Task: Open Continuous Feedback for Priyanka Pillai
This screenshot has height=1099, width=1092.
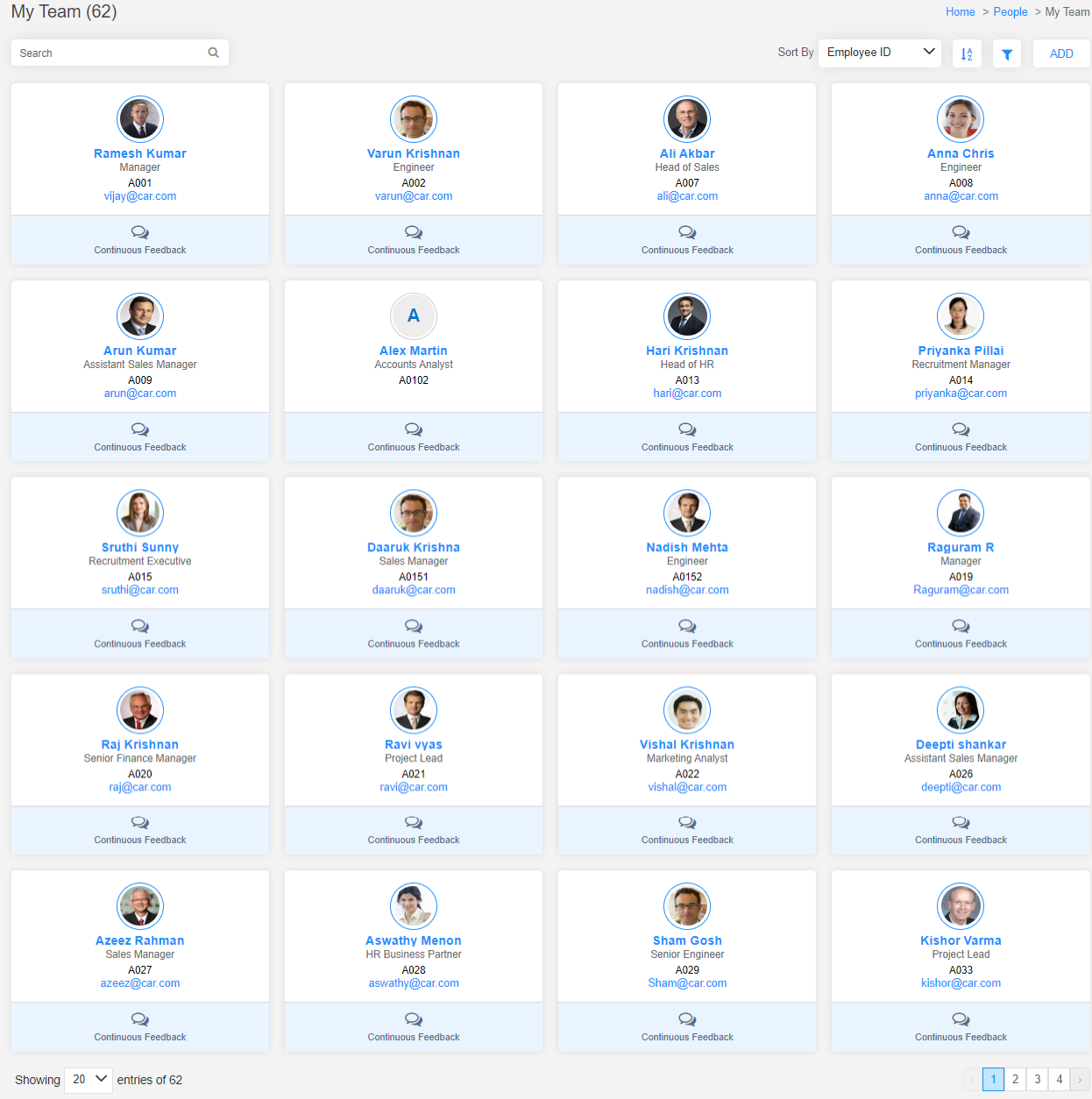Action: tap(961, 437)
